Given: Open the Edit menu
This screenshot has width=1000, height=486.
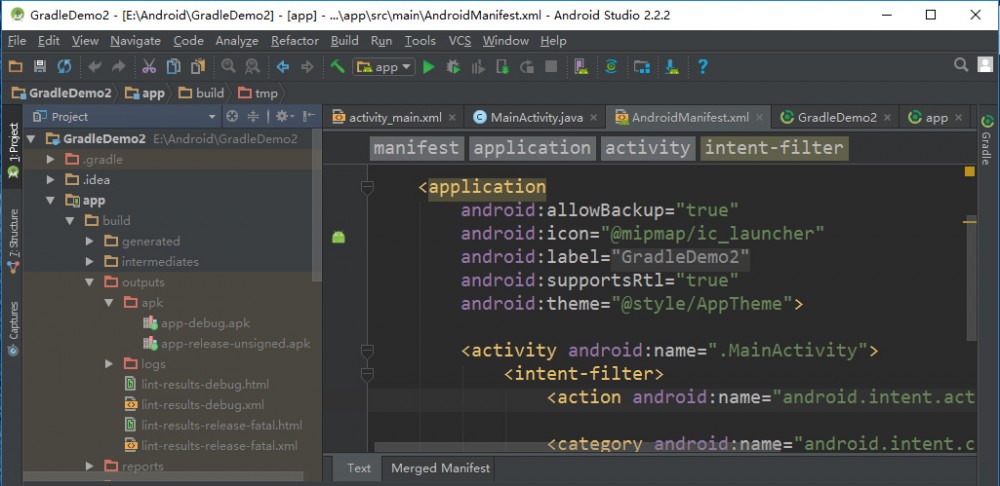Looking at the screenshot, I should [x=48, y=41].
